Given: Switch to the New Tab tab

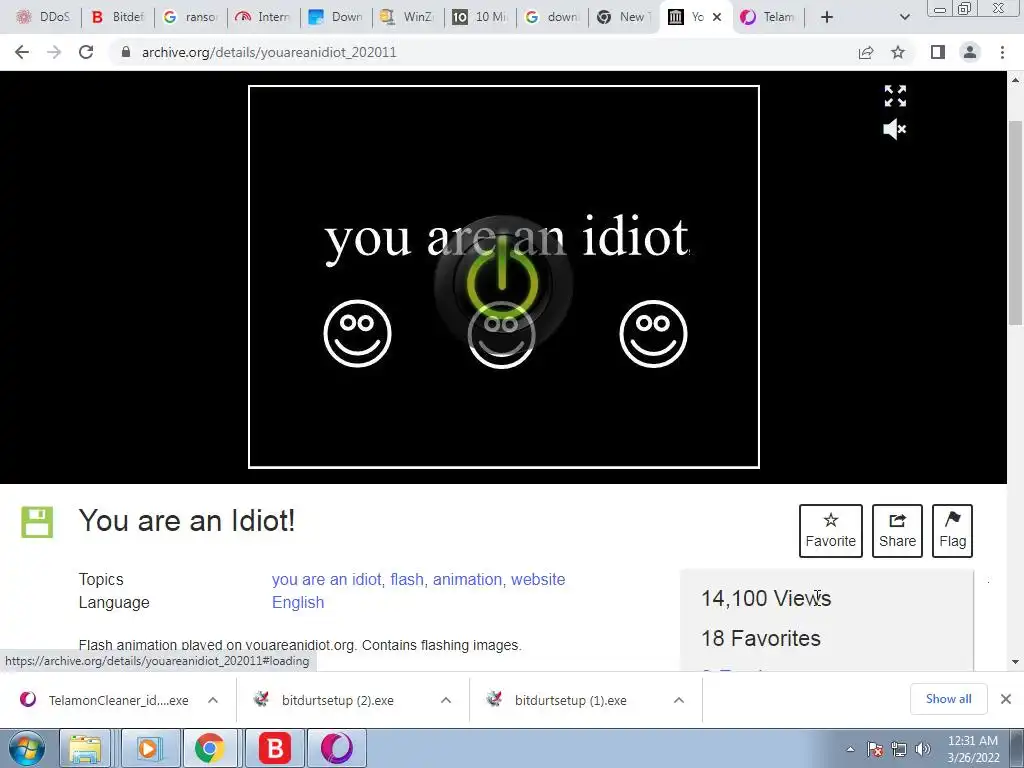Looking at the screenshot, I should point(624,17).
